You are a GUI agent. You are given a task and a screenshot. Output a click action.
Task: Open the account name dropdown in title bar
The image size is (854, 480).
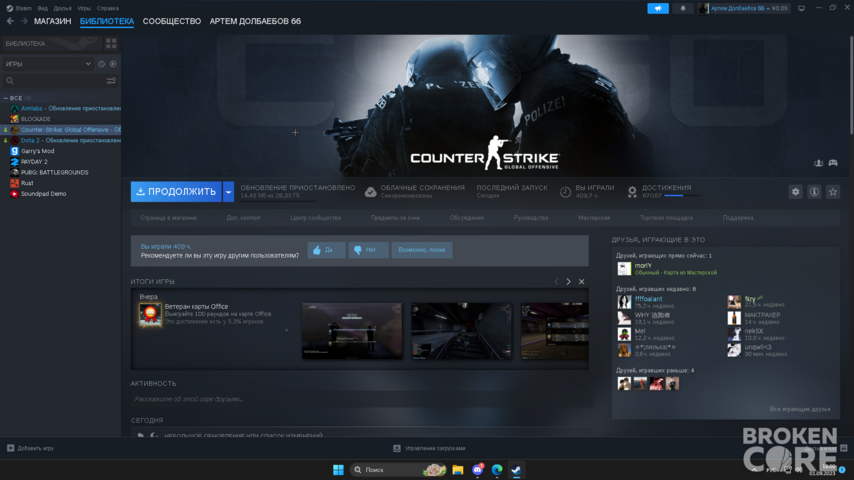coord(743,8)
